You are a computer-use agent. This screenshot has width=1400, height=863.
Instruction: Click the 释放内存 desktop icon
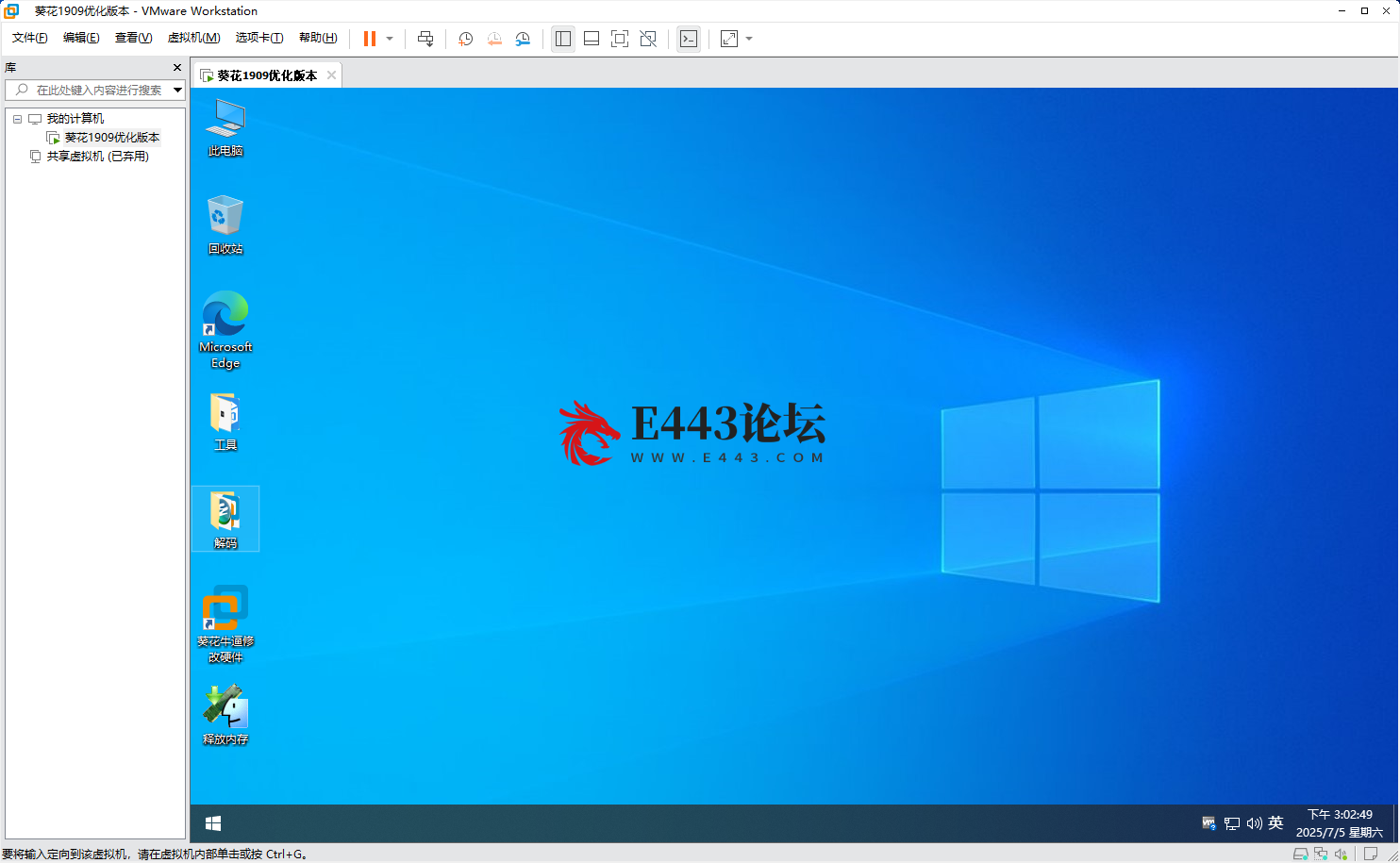(225, 715)
